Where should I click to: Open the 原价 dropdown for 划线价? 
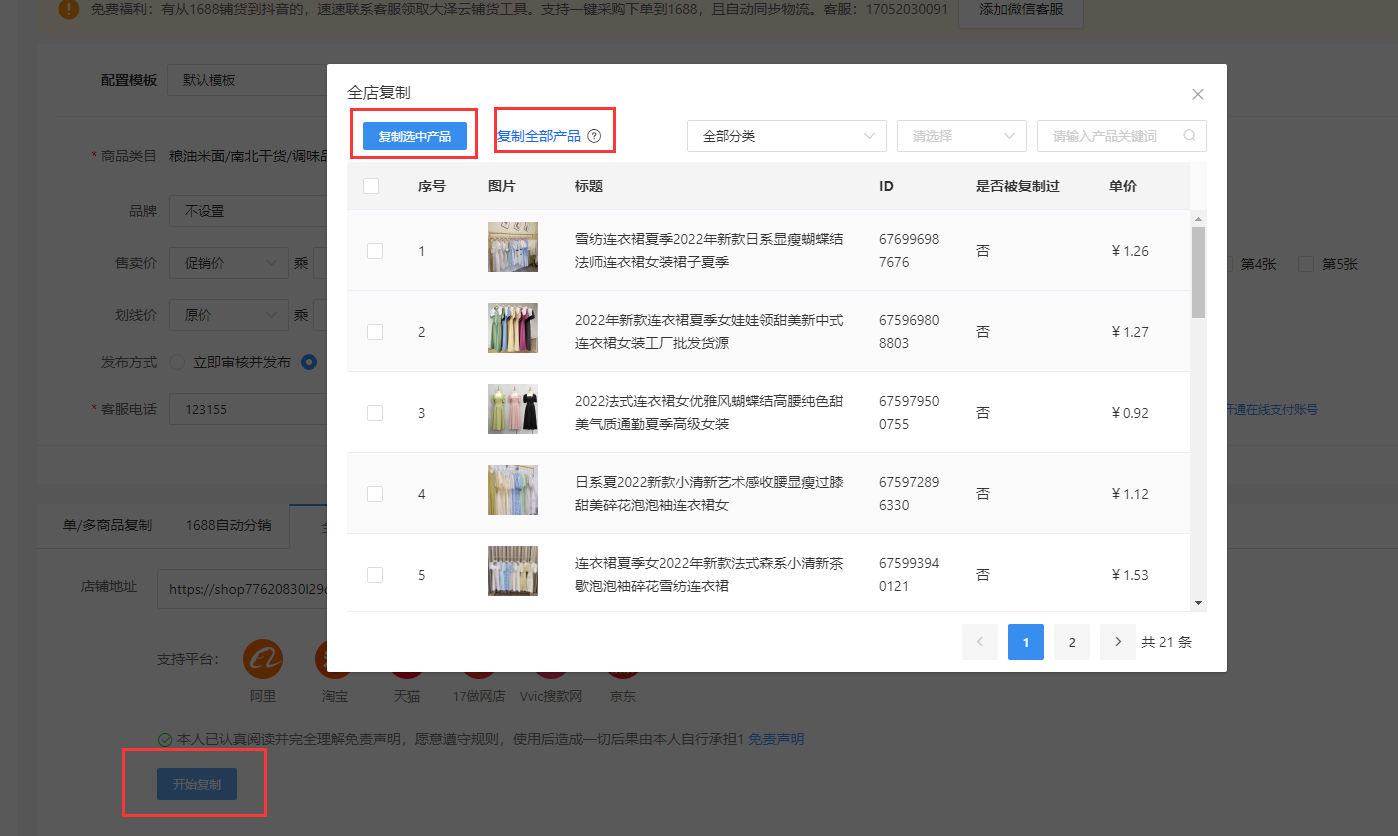pyautogui.click(x=229, y=315)
